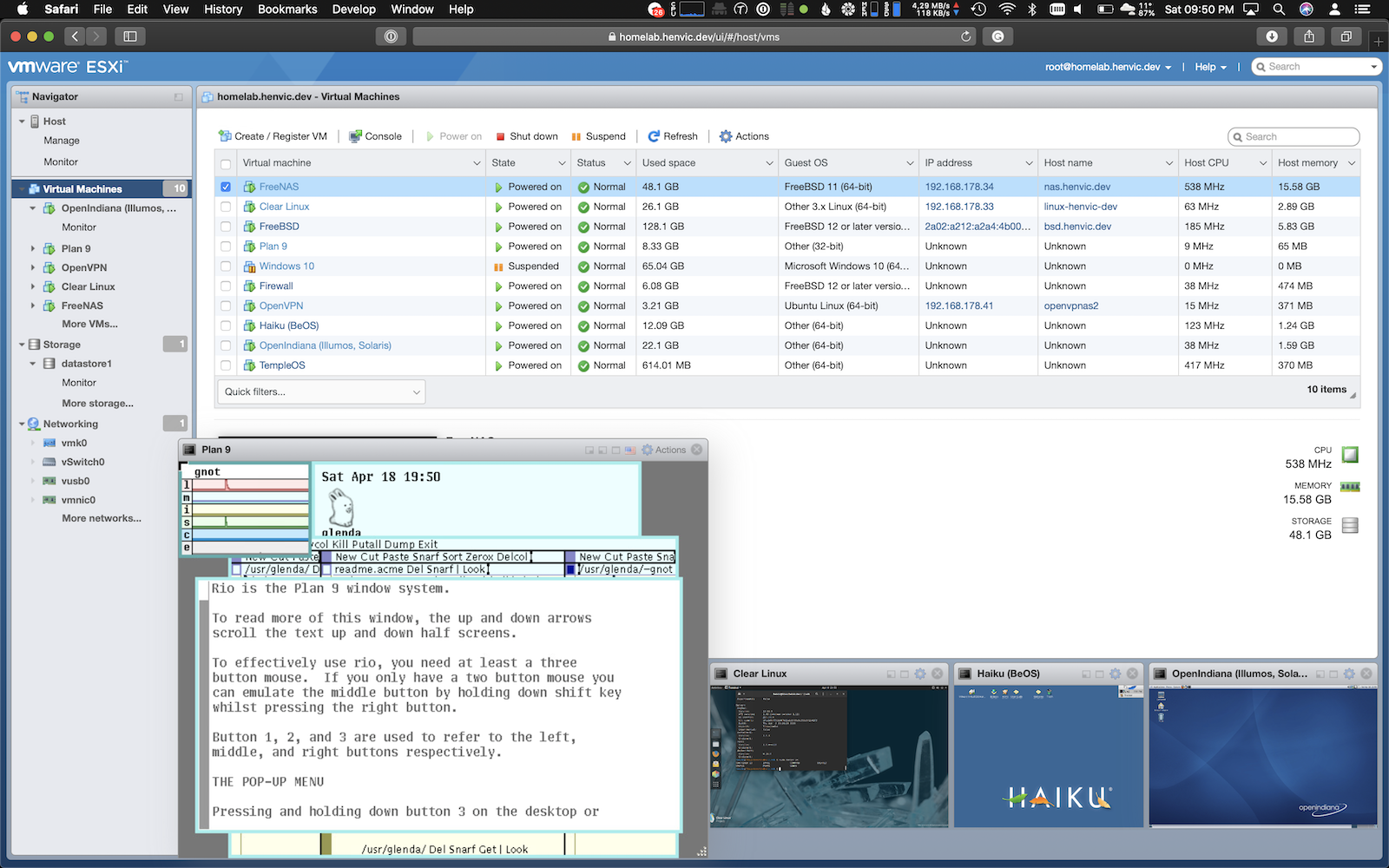Click the IP address 192.168.178.41 link
Viewport: 1389px width, 868px height.
pyautogui.click(x=959, y=306)
